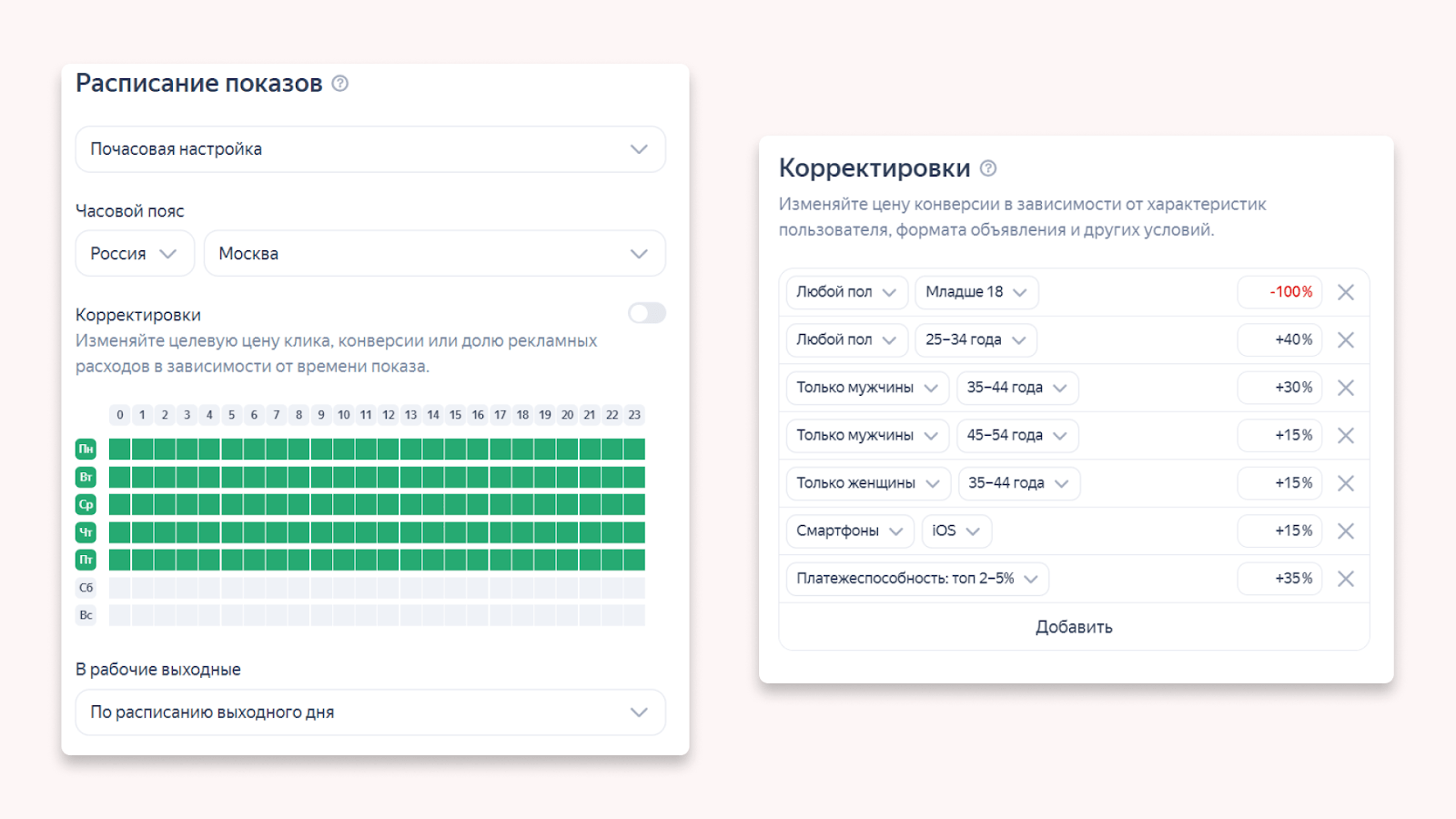Remove the Младше 18 −100% adjustment row

coord(1346,292)
